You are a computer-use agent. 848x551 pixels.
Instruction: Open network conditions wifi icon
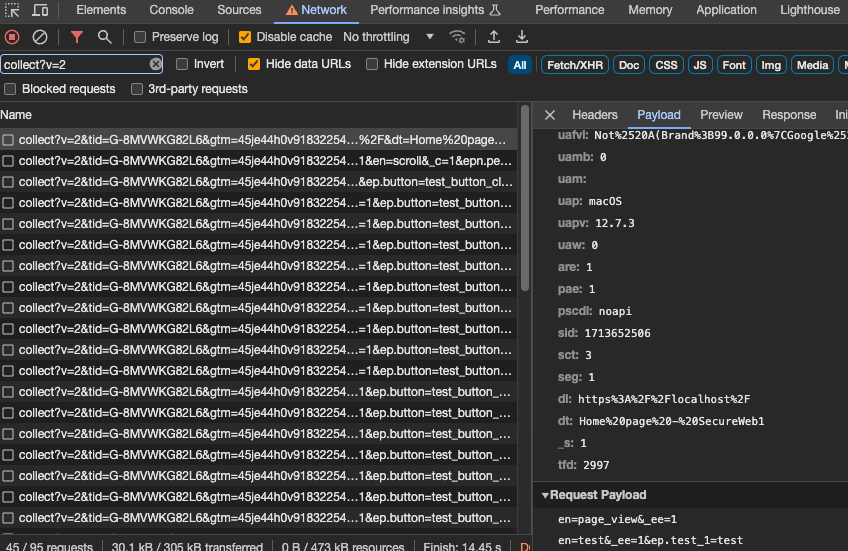(x=457, y=37)
